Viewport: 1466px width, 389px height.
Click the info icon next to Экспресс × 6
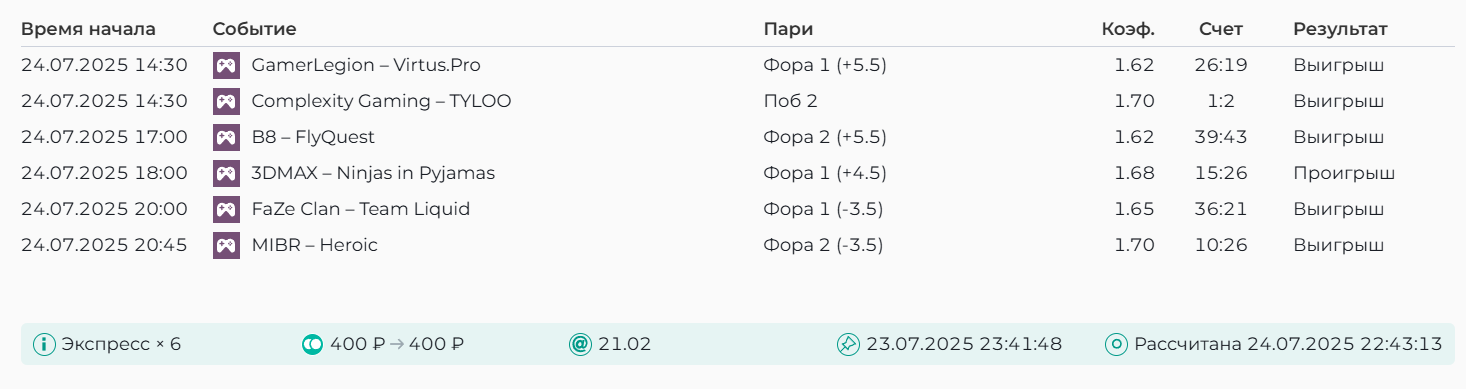tap(44, 345)
